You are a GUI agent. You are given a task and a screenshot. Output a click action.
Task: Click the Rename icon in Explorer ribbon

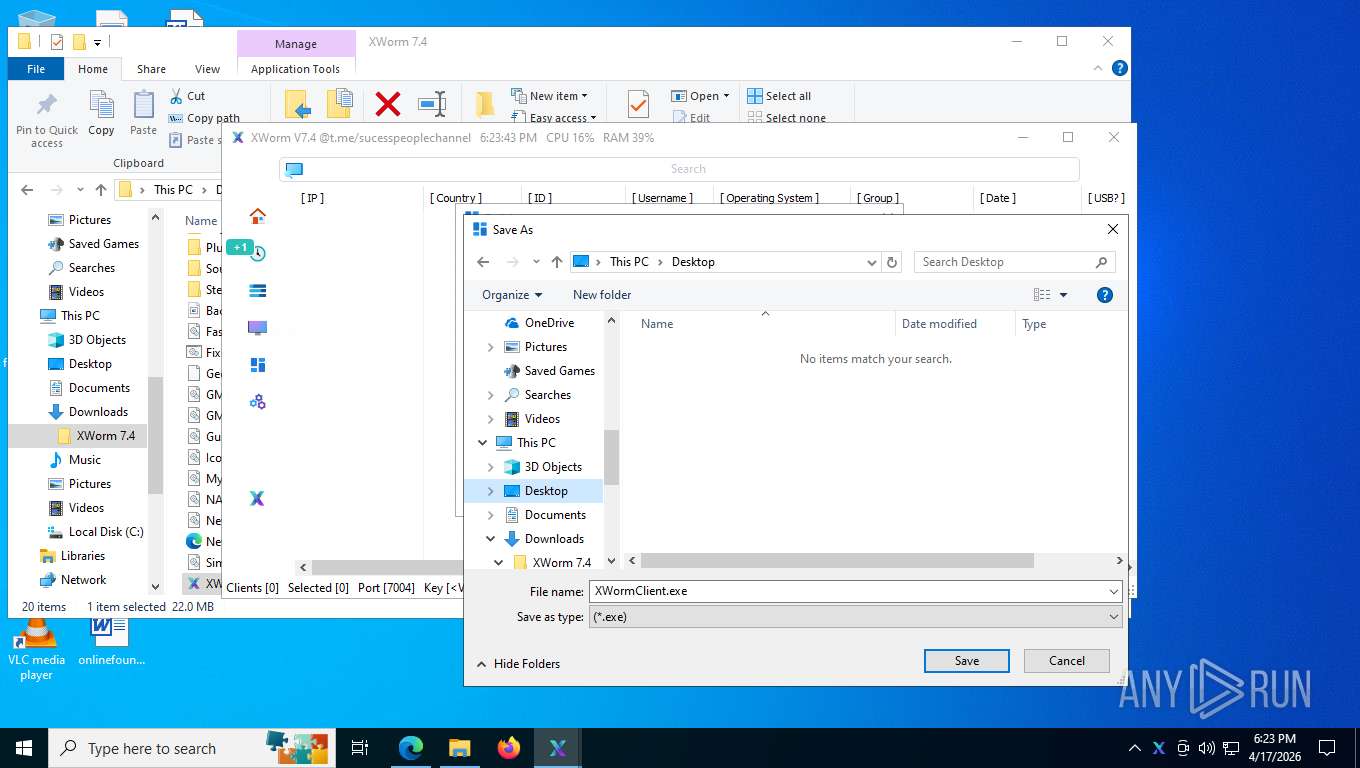pos(432,104)
